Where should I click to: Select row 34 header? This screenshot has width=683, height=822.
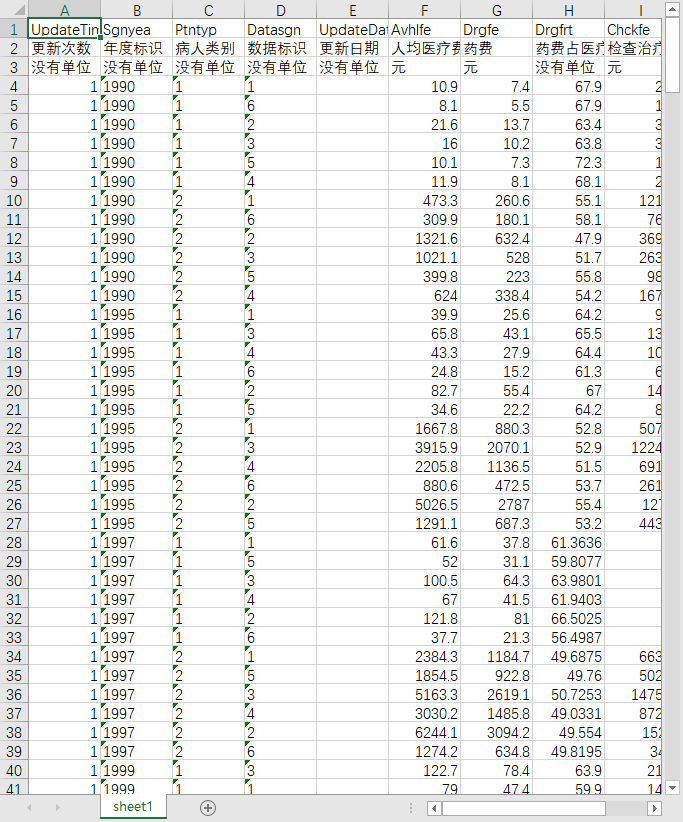pos(14,657)
